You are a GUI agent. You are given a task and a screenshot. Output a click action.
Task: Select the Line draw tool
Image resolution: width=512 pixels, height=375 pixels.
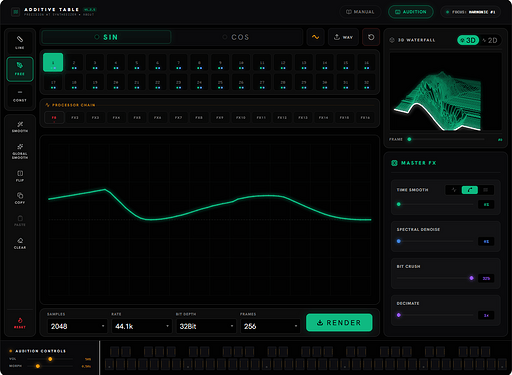pyautogui.click(x=20, y=42)
